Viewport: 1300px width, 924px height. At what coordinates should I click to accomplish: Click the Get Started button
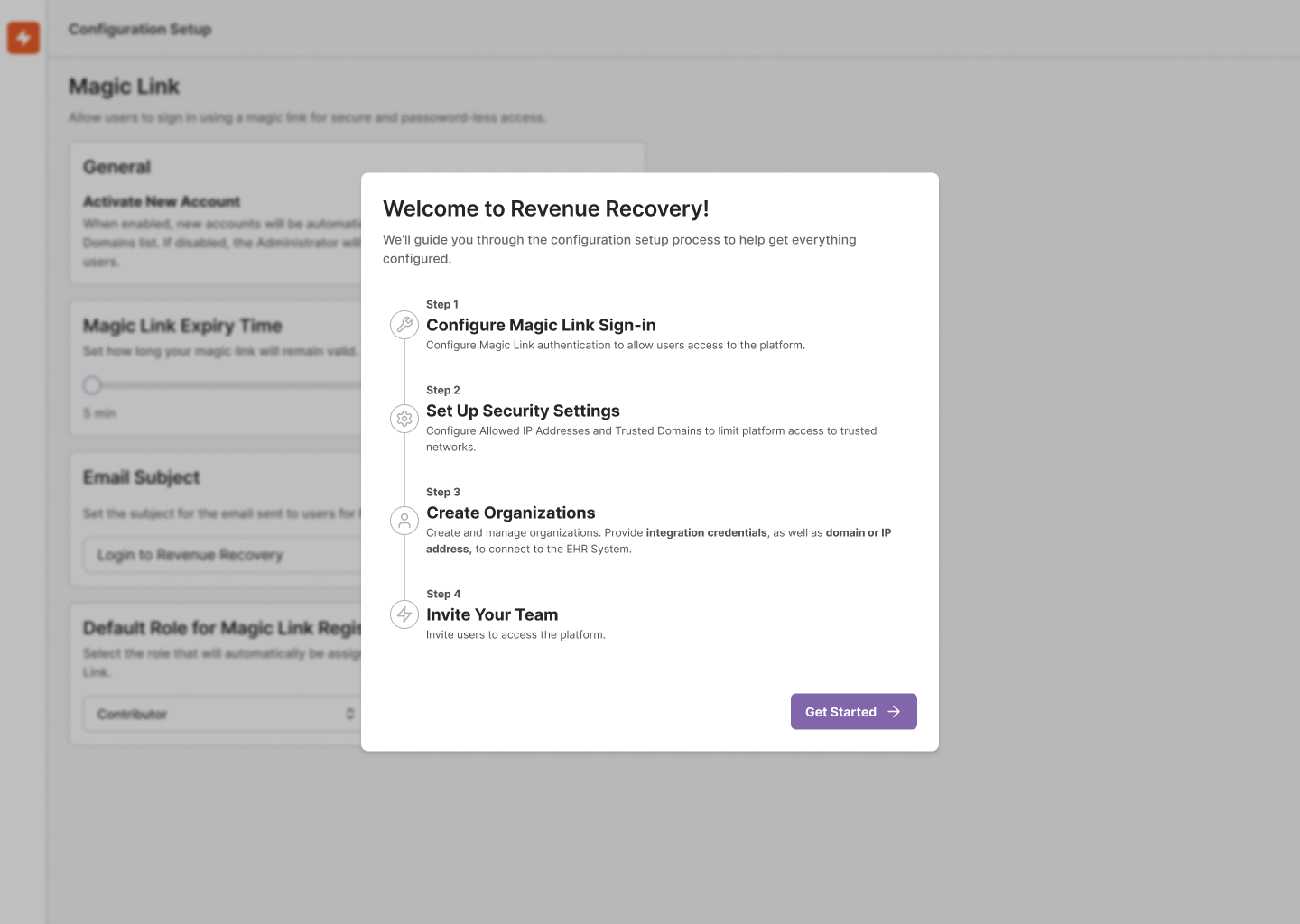click(853, 711)
